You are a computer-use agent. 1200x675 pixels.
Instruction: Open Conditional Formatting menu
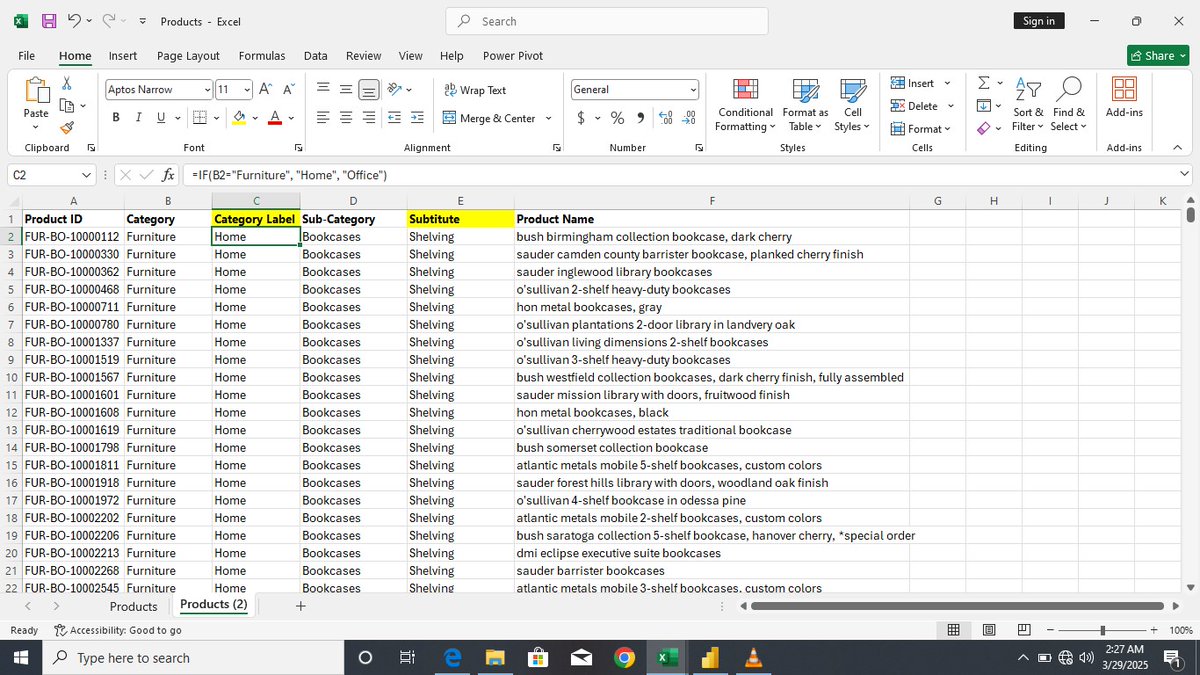[745, 105]
